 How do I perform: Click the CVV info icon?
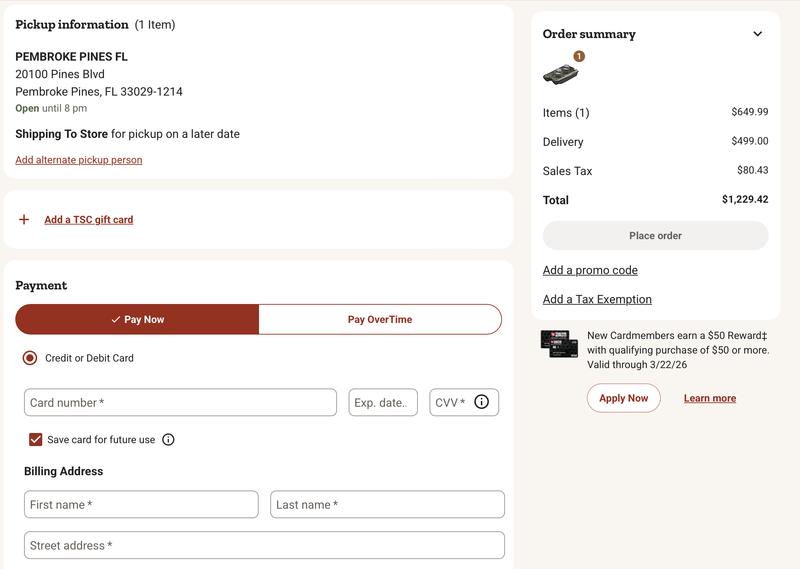point(481,402)
